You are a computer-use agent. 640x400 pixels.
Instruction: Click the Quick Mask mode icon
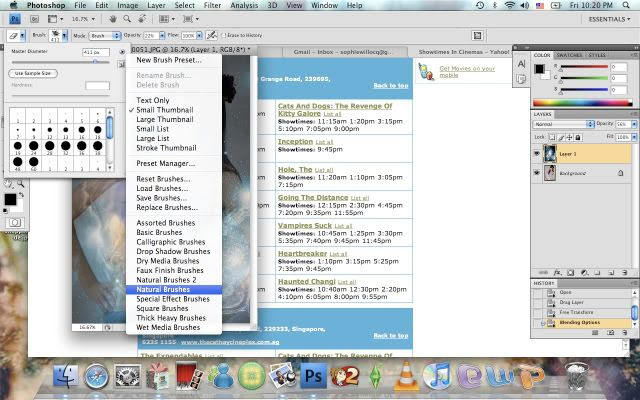pyautogui.click(x=15, y=222)
